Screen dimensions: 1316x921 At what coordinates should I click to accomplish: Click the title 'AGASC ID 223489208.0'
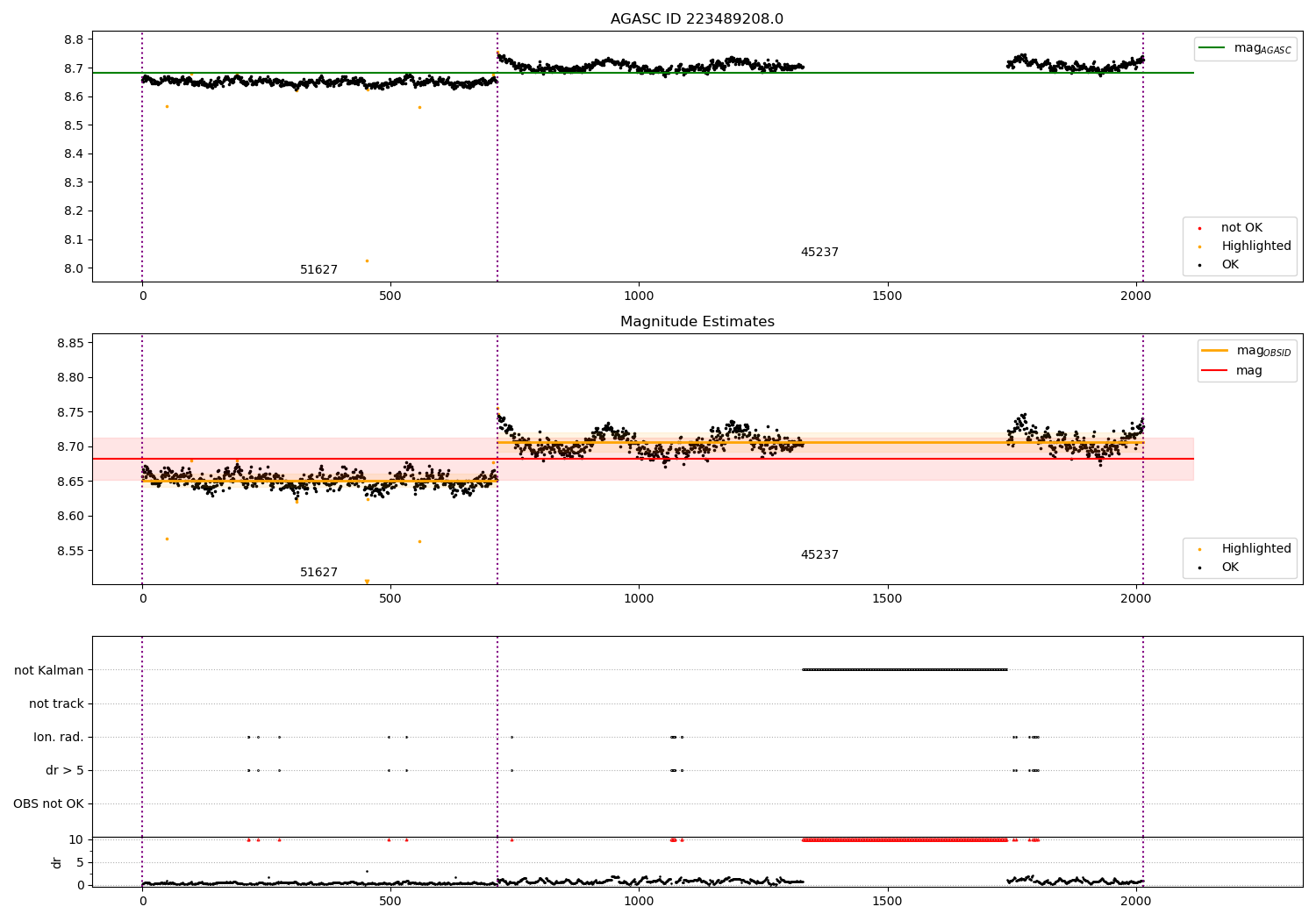(697, 19)
